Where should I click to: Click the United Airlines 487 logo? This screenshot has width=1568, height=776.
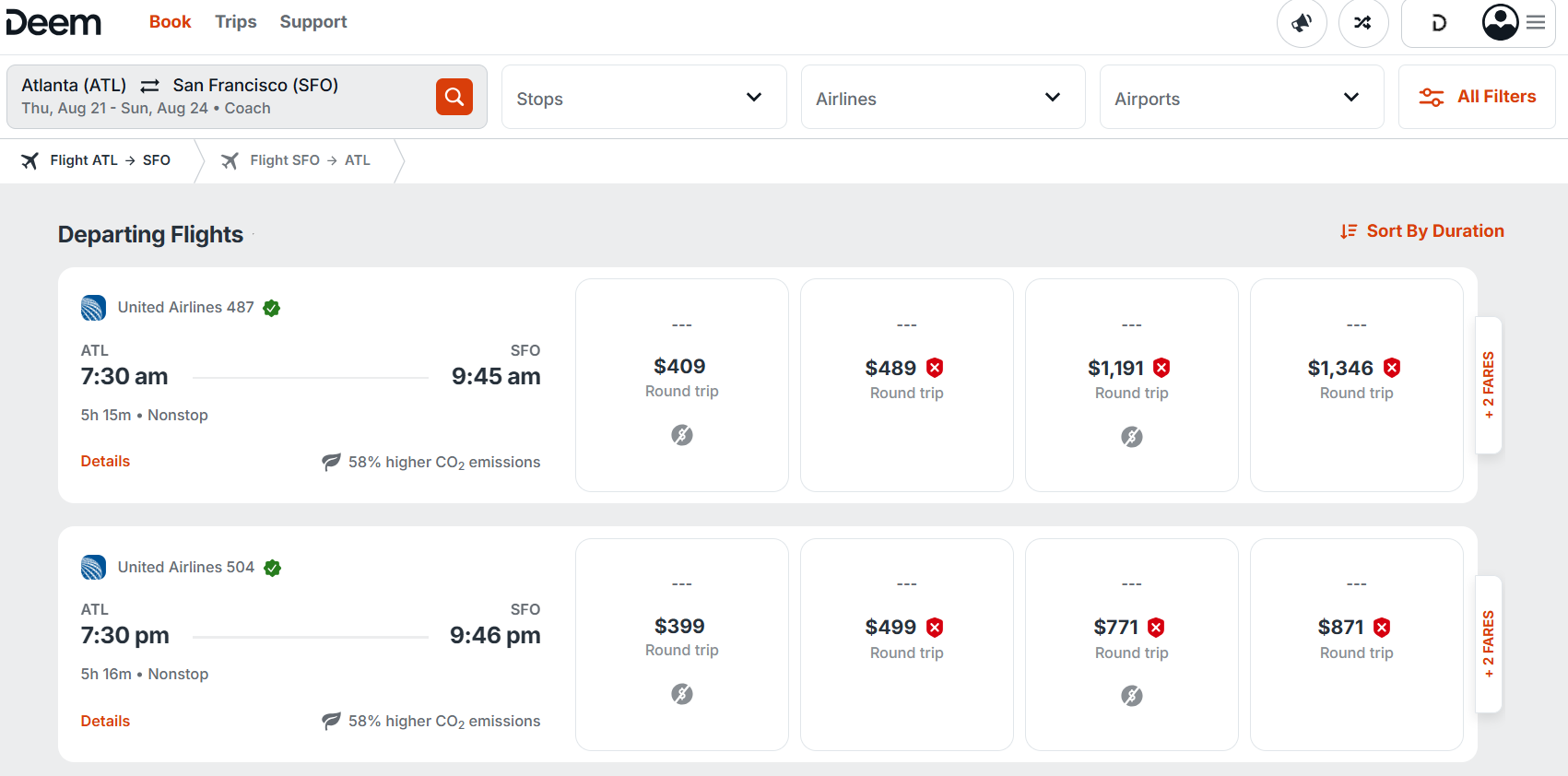[93, 308]
